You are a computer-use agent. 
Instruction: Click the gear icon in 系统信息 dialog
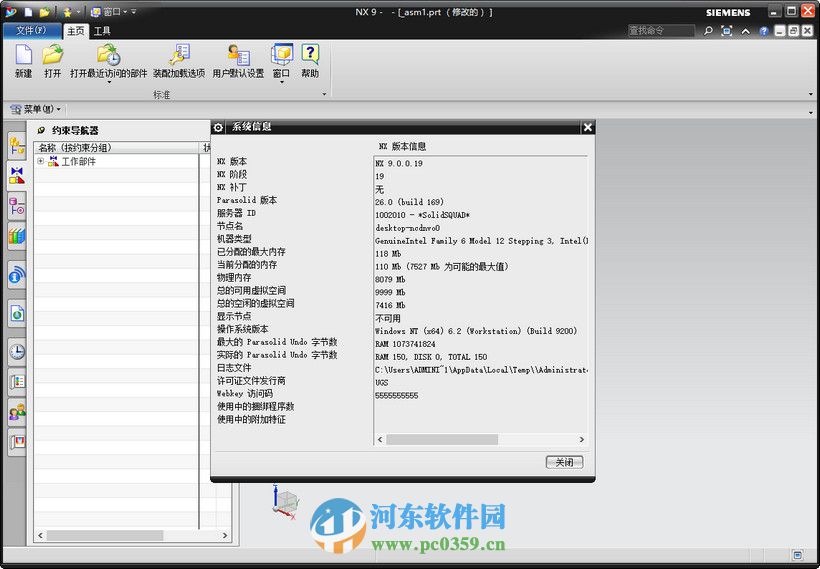[x=218, y=127]
